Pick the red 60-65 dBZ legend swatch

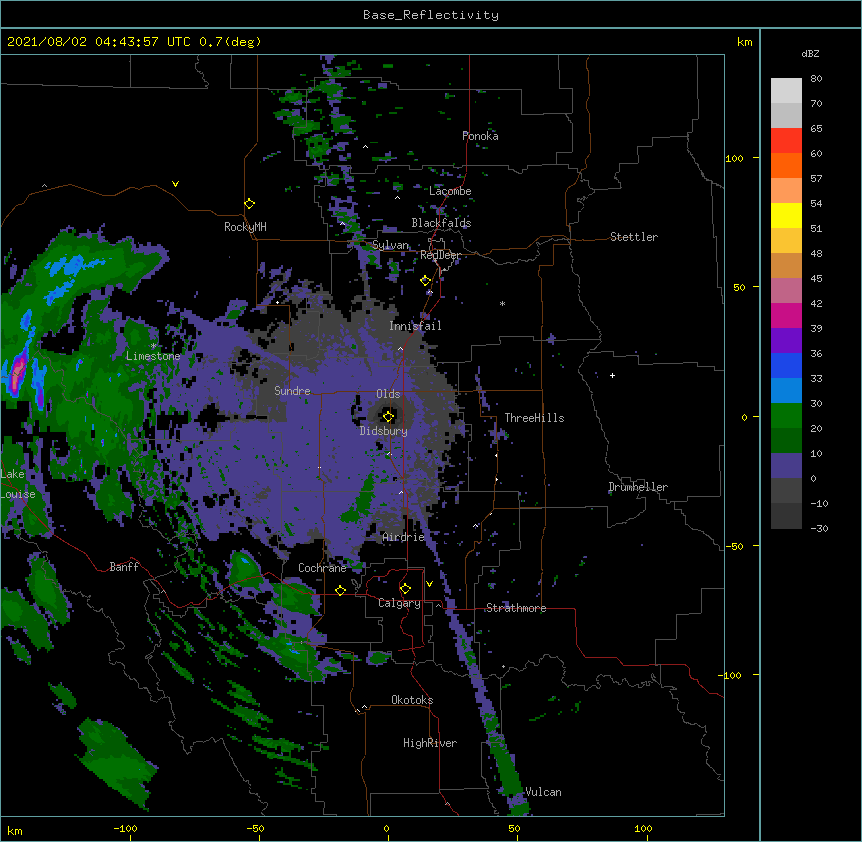pos(786,141)
